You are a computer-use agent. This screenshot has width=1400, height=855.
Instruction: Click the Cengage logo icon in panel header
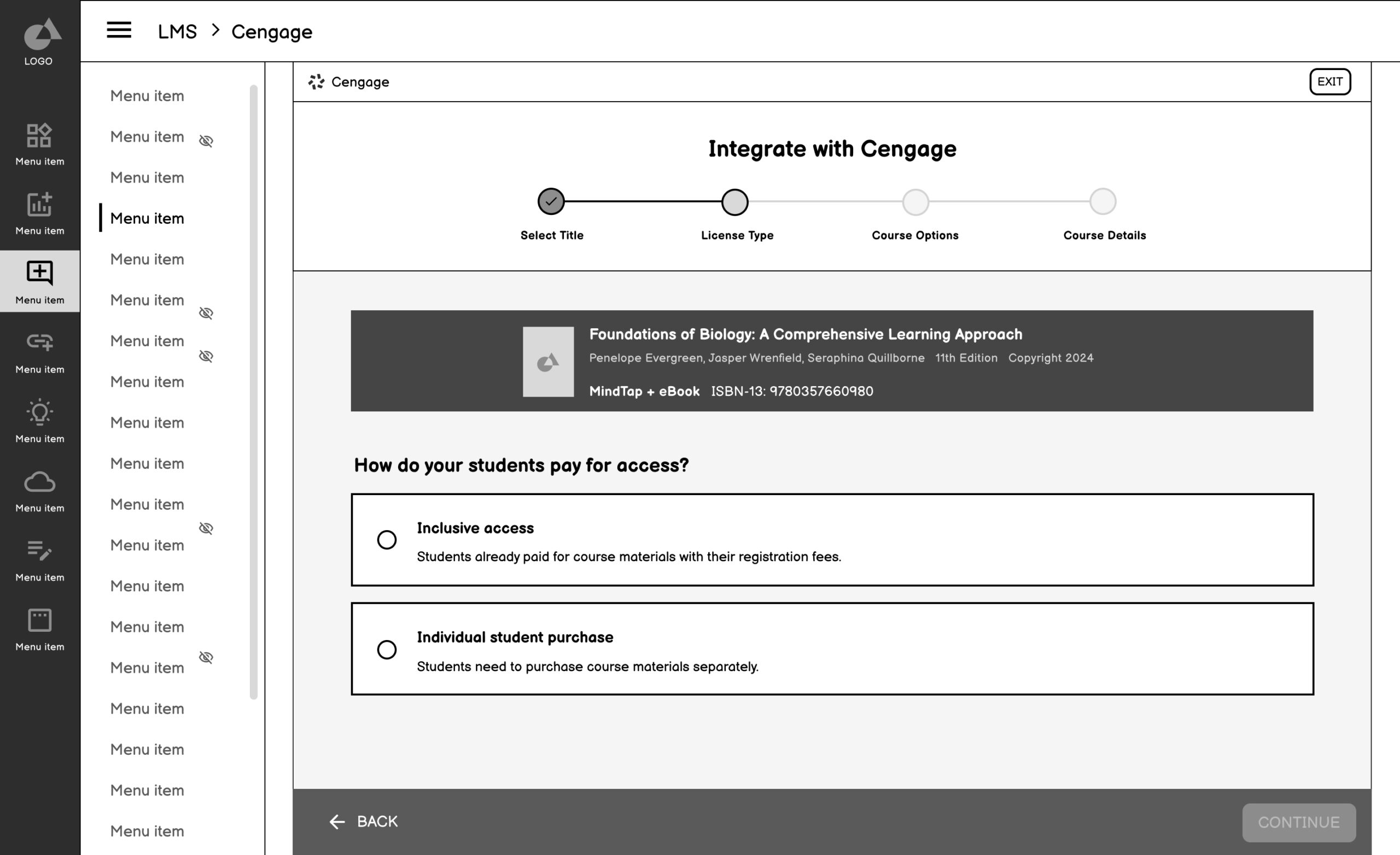click(x=317, y=82)
